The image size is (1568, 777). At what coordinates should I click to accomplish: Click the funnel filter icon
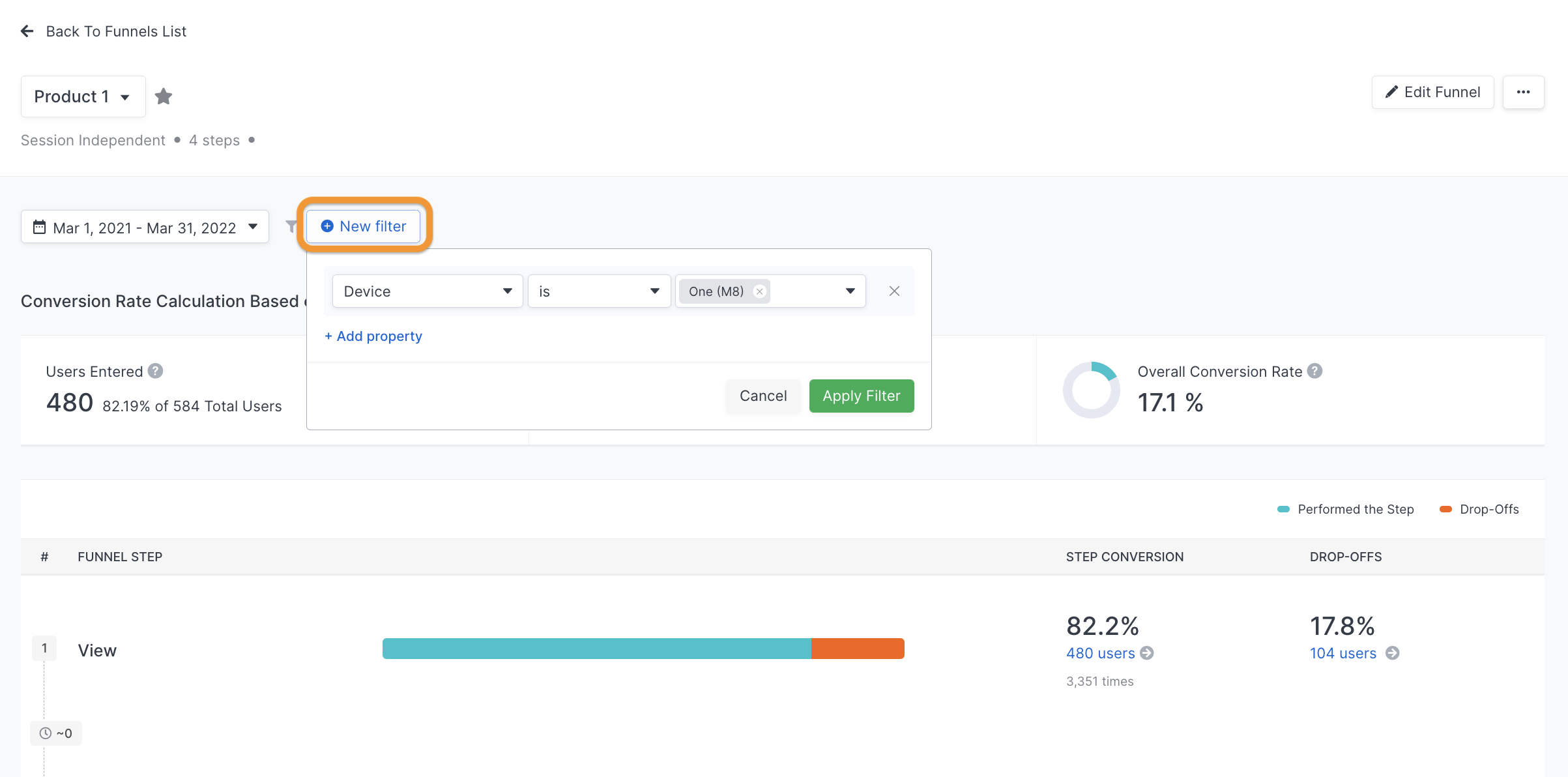click(x=291, y=226)
